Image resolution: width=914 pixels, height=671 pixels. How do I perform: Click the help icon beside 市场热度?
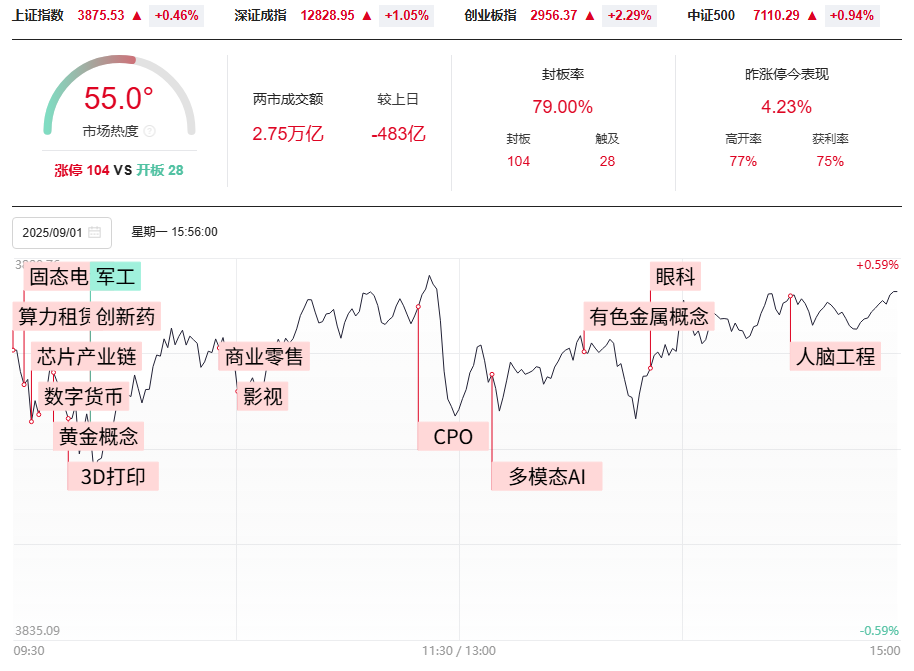pos(150,131)
